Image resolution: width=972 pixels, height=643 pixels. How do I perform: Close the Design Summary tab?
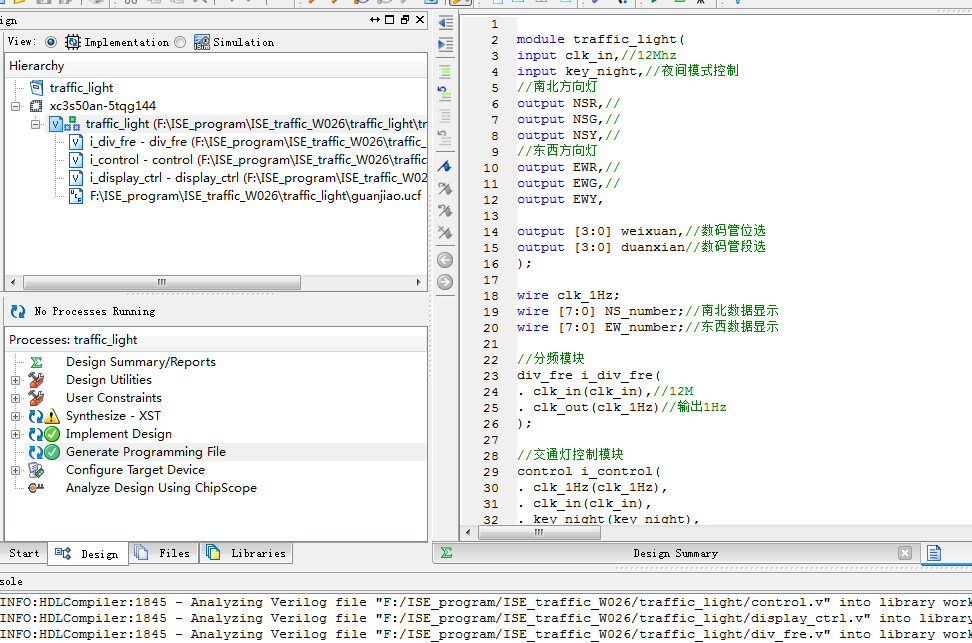pyautogui.click(x=905, y=553)
